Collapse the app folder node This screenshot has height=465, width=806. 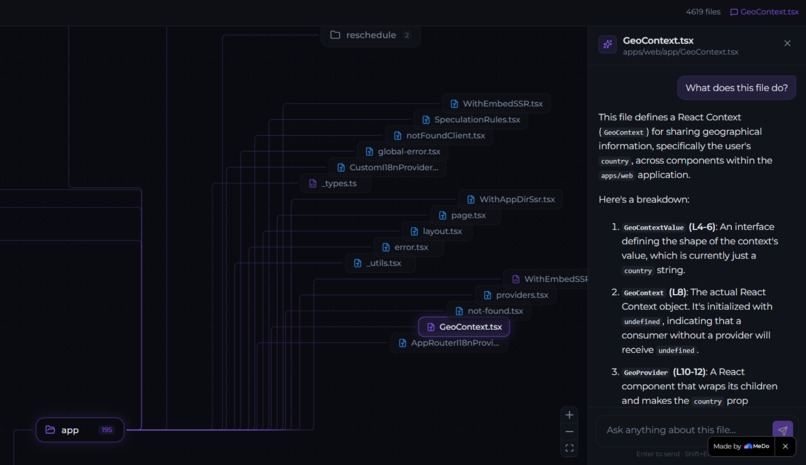(x=80, y=430)
